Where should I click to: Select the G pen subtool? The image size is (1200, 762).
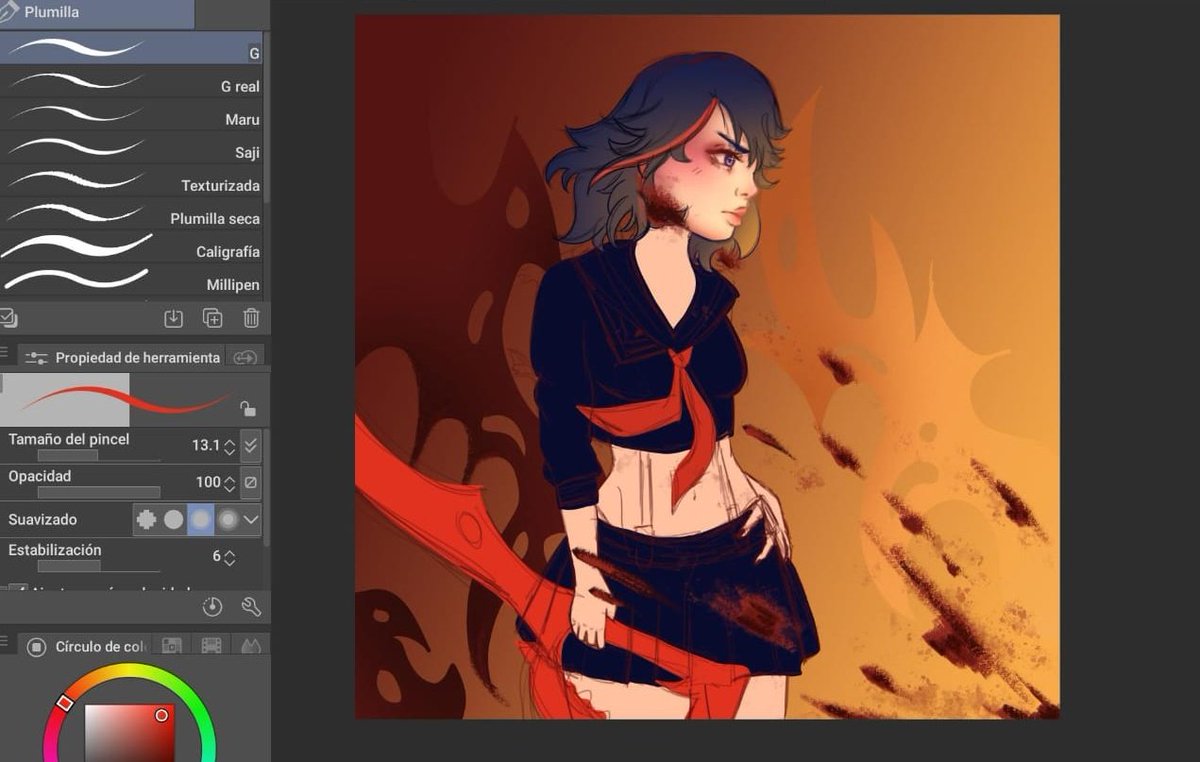[131, 47]
